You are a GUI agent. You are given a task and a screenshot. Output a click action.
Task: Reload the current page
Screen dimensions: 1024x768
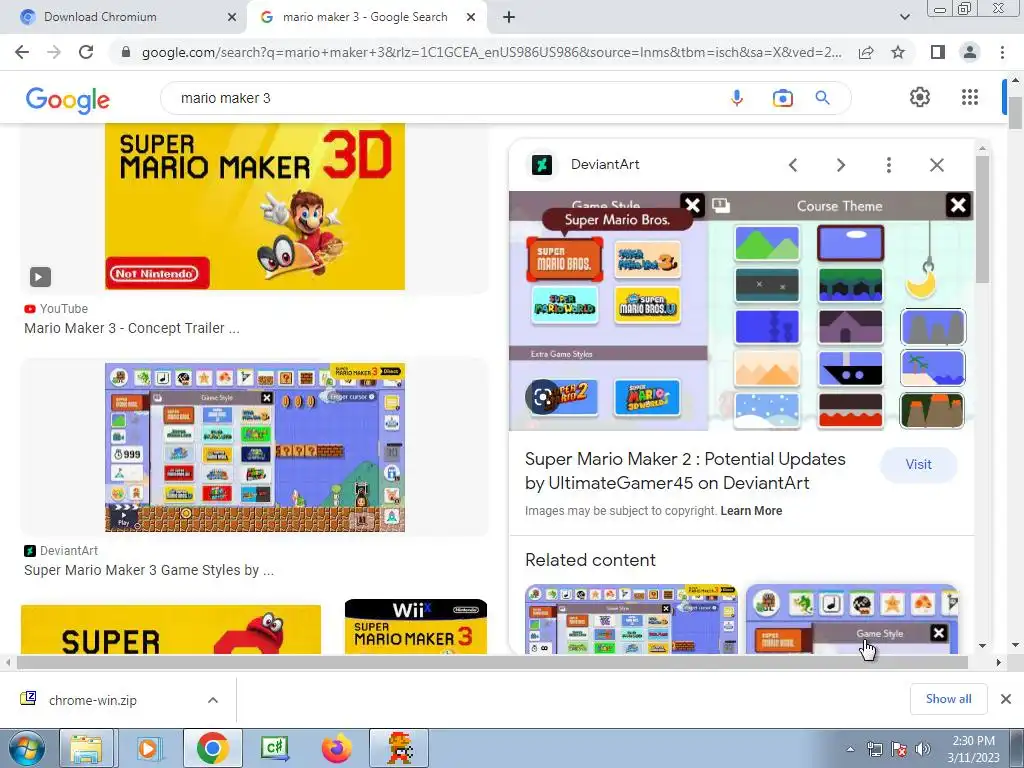click(x=86, y=52)
